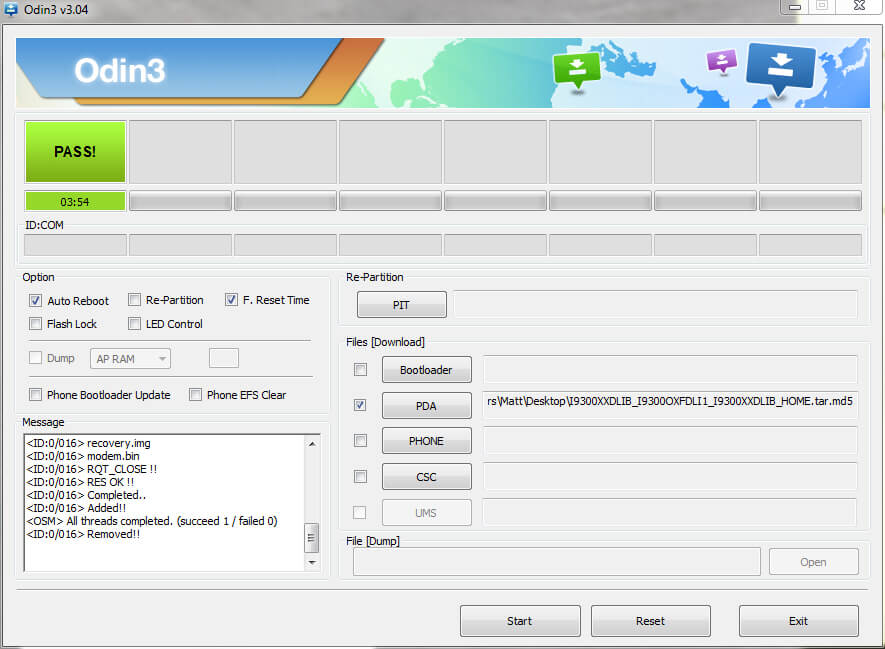Click the PIT button
Image resolution: width=885 pixels, height=649 pixels.
(x=401, y=305)
